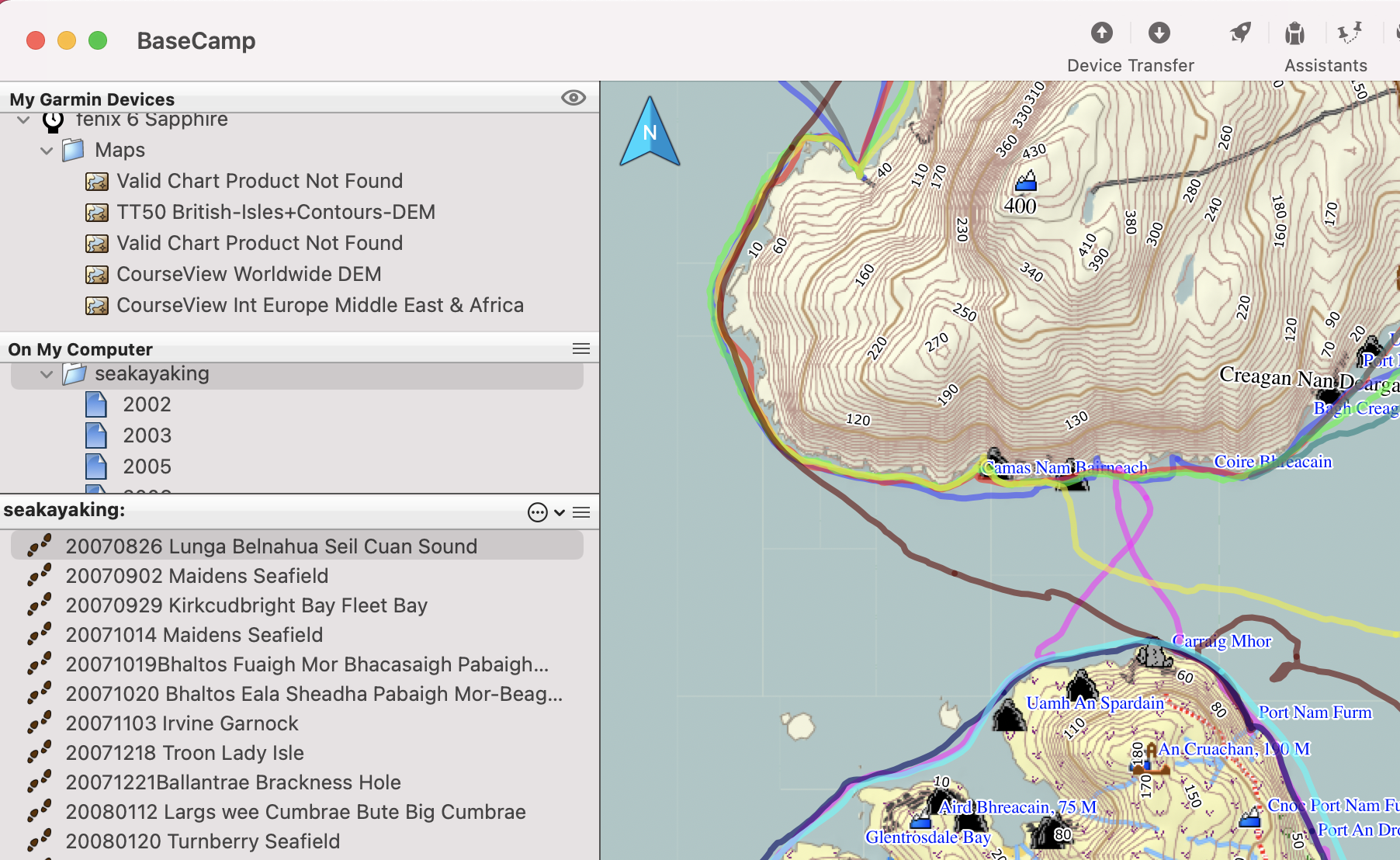1400x860 pixels.
Task: Click track icon for 20080112 Largs wee Cumbrae
Action: [40, 812]
